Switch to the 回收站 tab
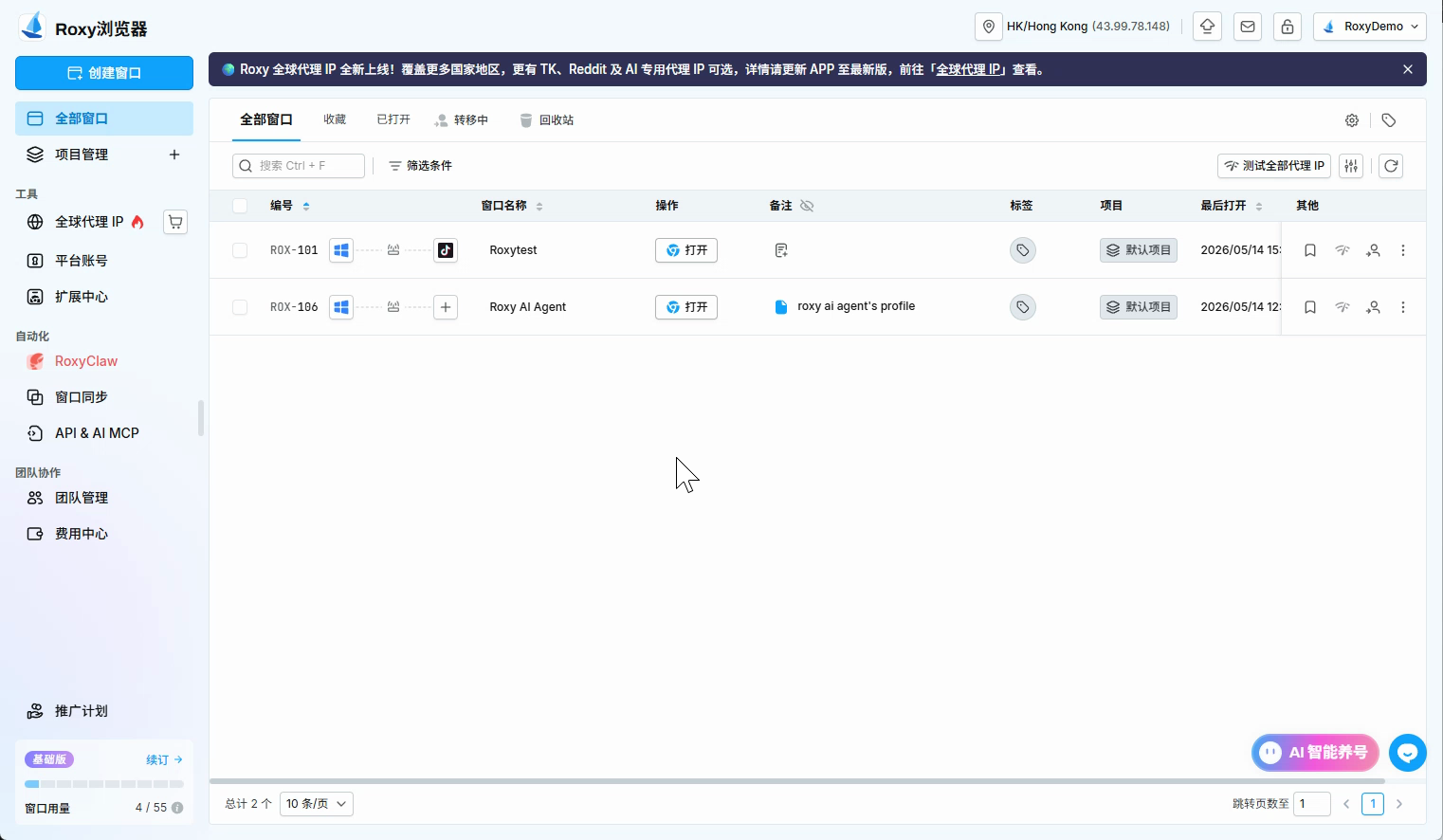This screenshot has width=1443, height=840. tap(547, 120)
